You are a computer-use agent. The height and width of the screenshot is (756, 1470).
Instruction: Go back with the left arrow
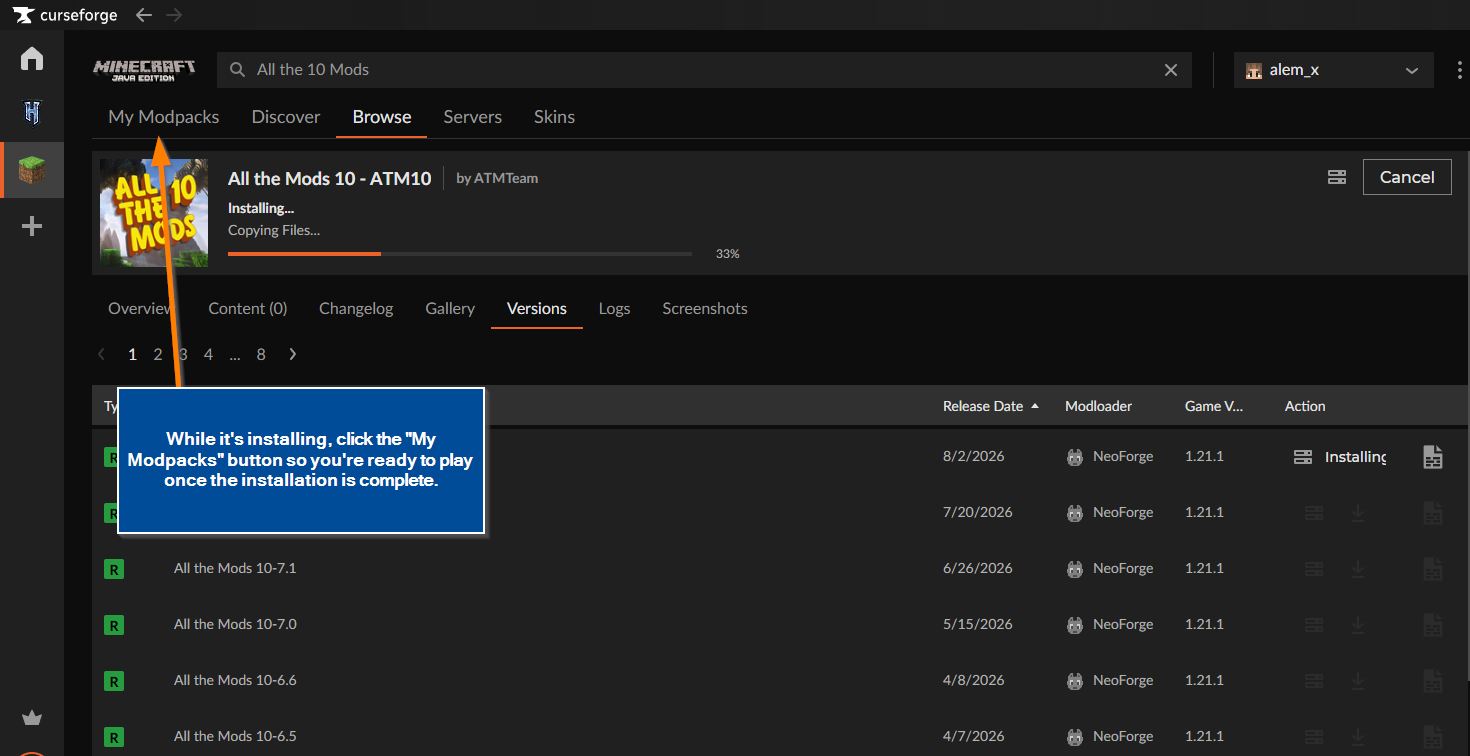coord(144,15)
